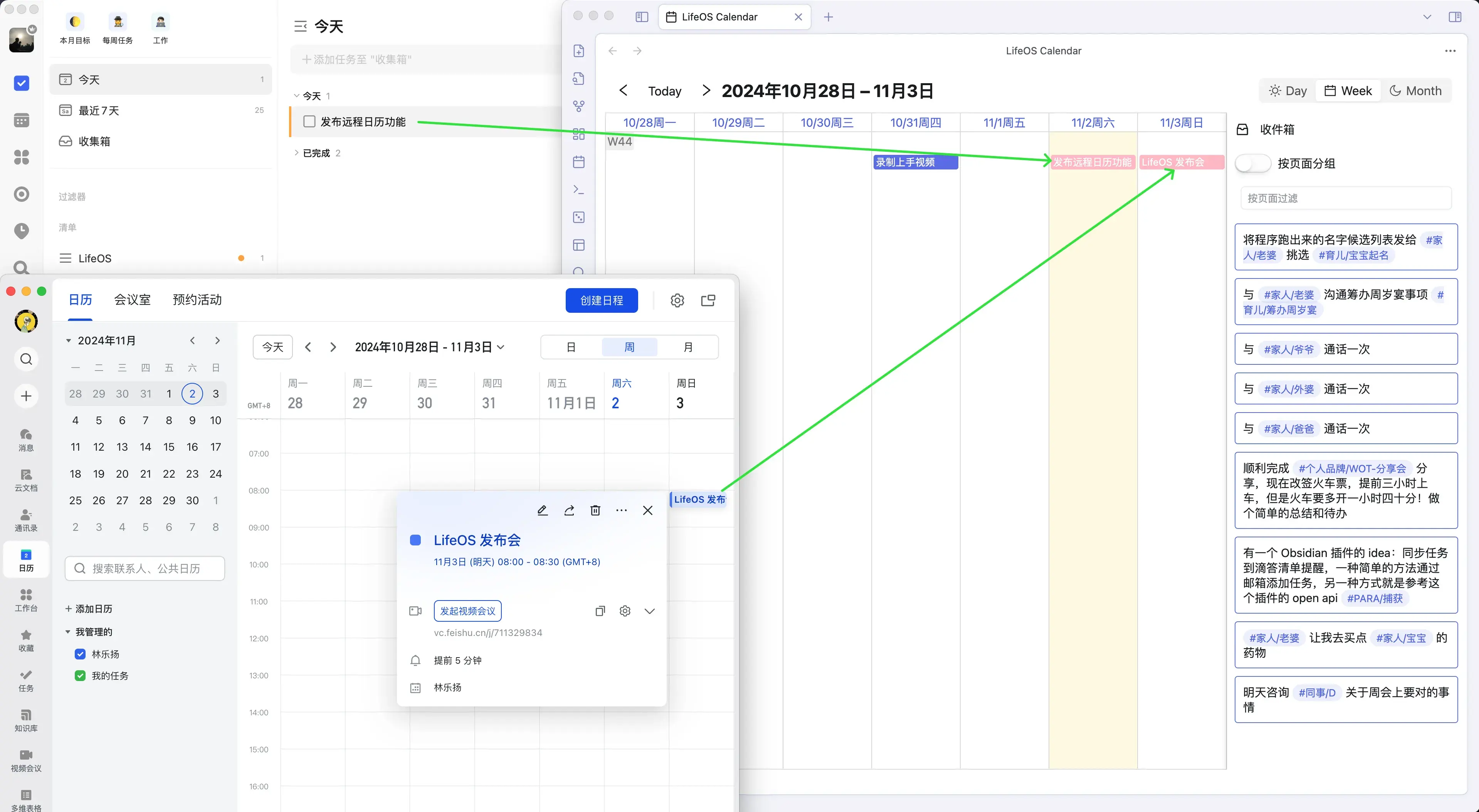Viewport: 1479px width, 812px height.
Task: Open the terminal command icon in Obsidian ribbon
Action: pyautogui.click(x=579, y=190)
